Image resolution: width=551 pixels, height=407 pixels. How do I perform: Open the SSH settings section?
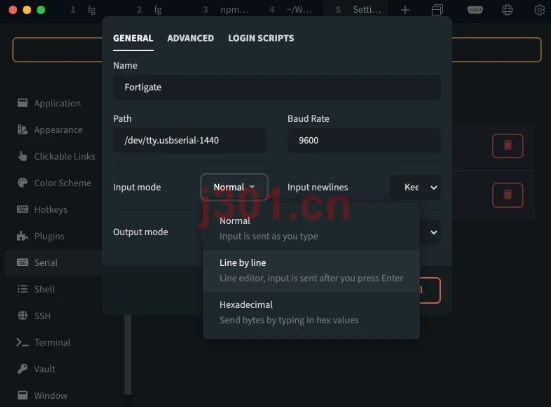pyautogui.click(x=43, y=316)
